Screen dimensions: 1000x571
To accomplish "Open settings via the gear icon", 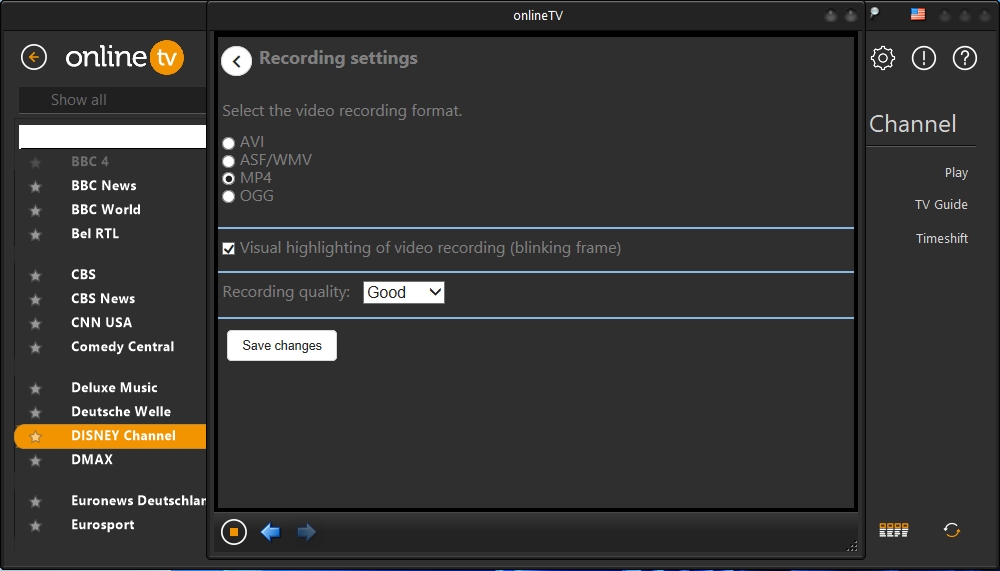I will [882, 58].
